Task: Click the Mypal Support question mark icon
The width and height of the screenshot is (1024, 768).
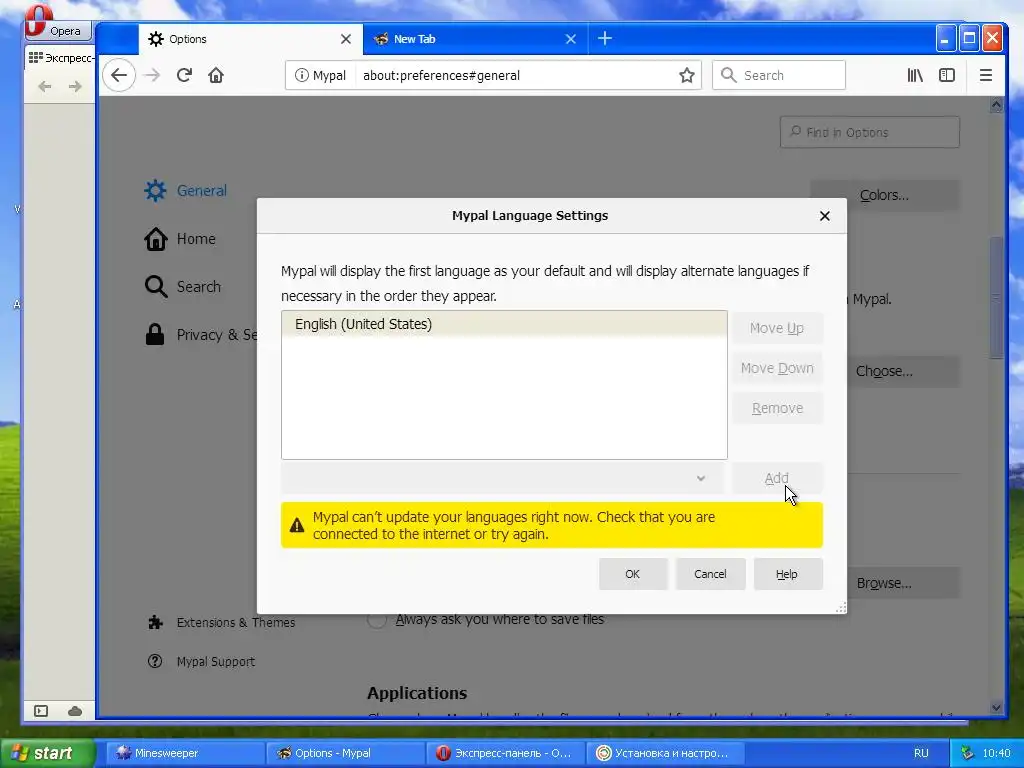Action: 155,662
